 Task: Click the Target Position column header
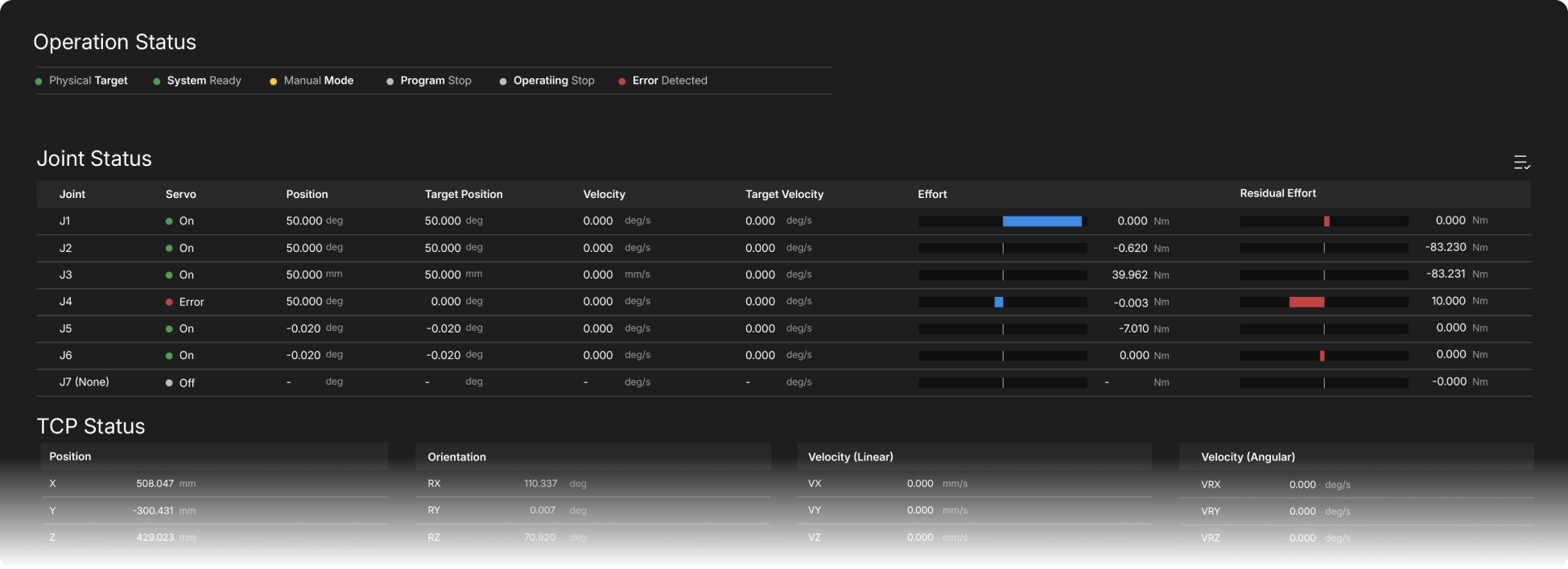(x=464, y=194)
